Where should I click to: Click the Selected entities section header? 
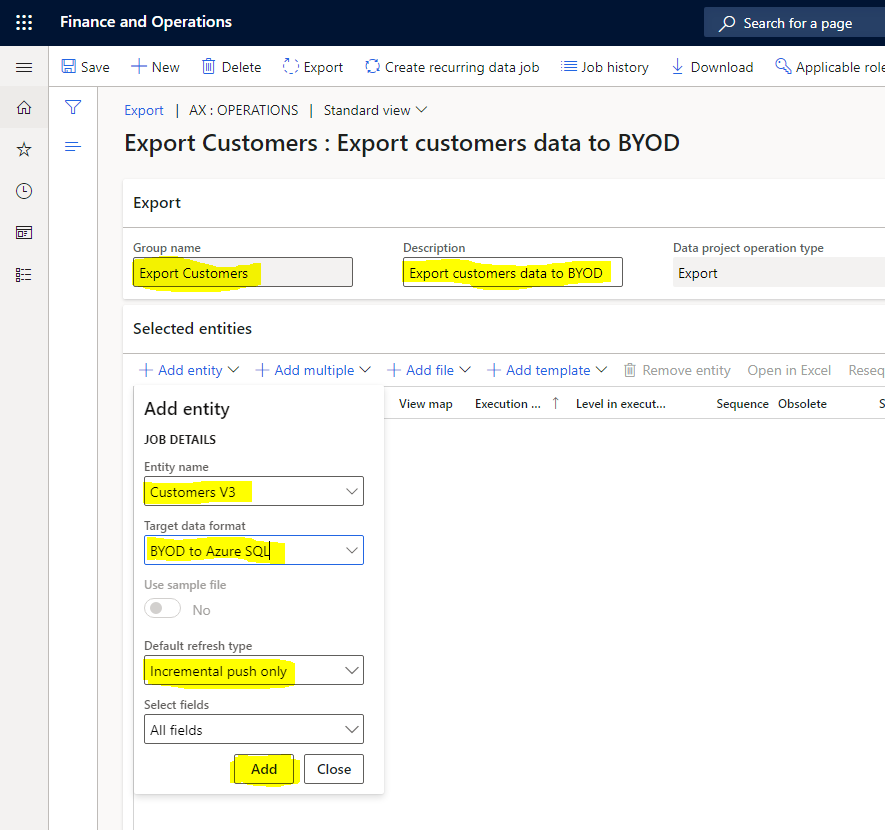[x=192, y=328]
